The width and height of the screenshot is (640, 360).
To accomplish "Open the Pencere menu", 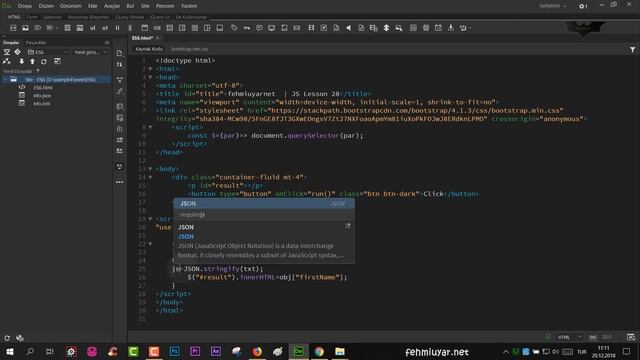I will (x=165, y=6).
